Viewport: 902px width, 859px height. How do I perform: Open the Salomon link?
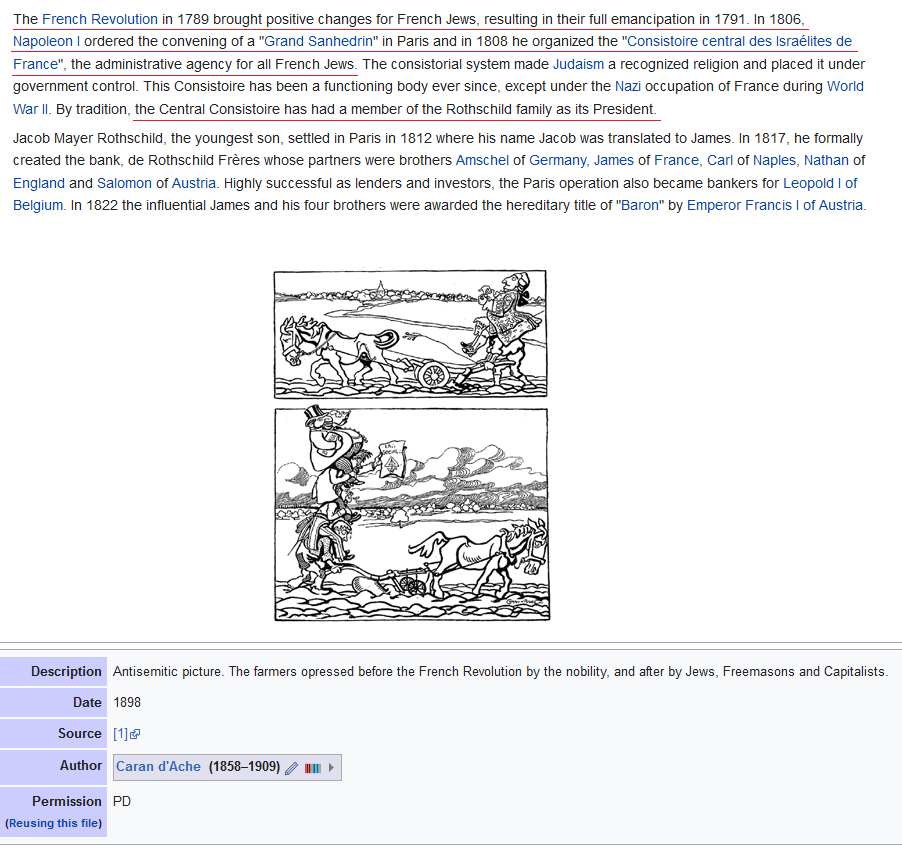click(x=124, y=183)
